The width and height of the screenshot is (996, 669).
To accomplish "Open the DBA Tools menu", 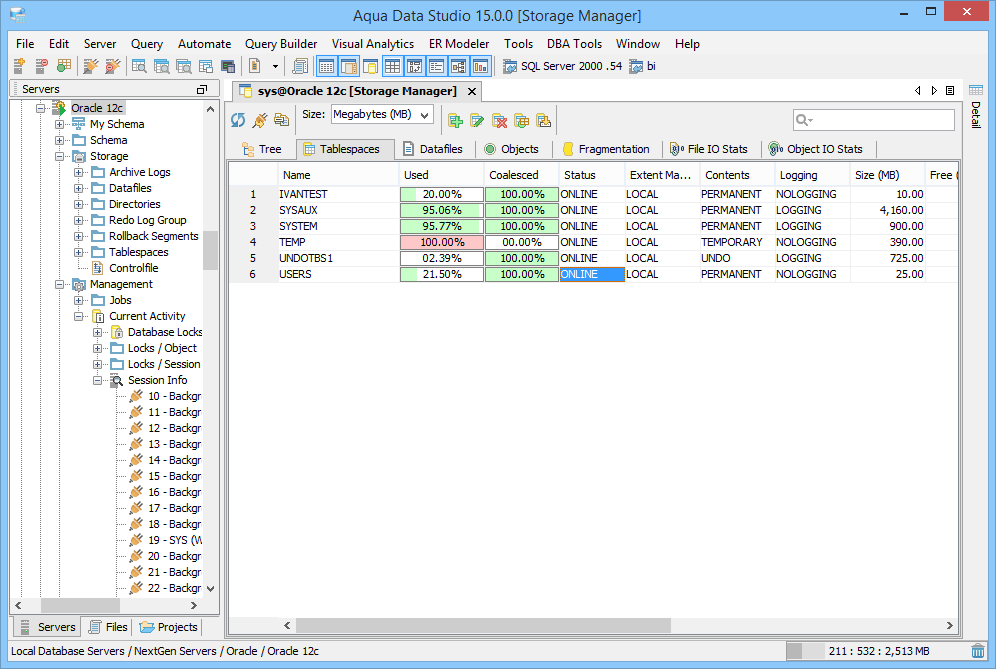I will [574, 44].
